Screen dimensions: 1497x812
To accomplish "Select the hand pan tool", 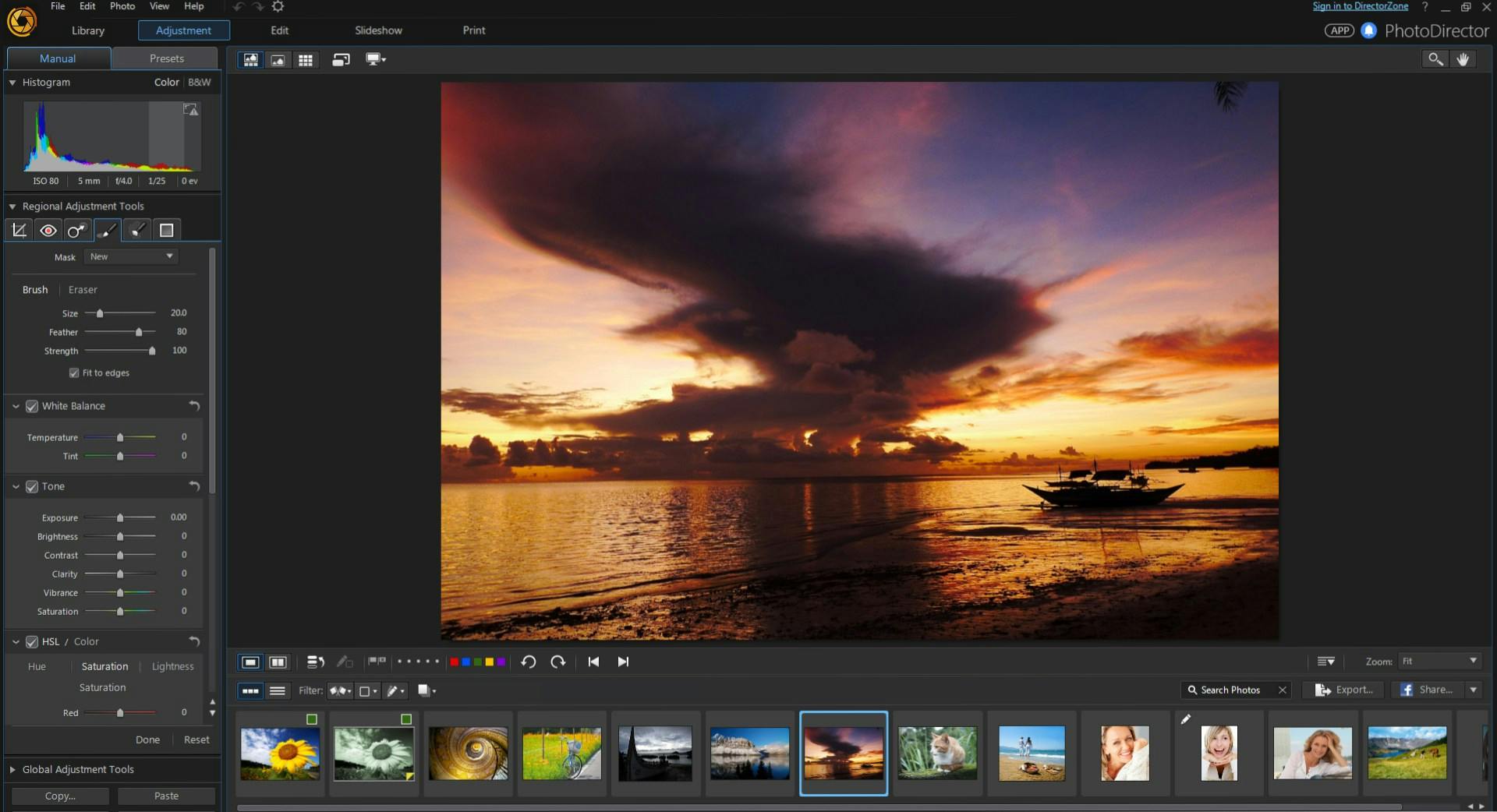I will pyautogui.click(x=1464, y=58).
